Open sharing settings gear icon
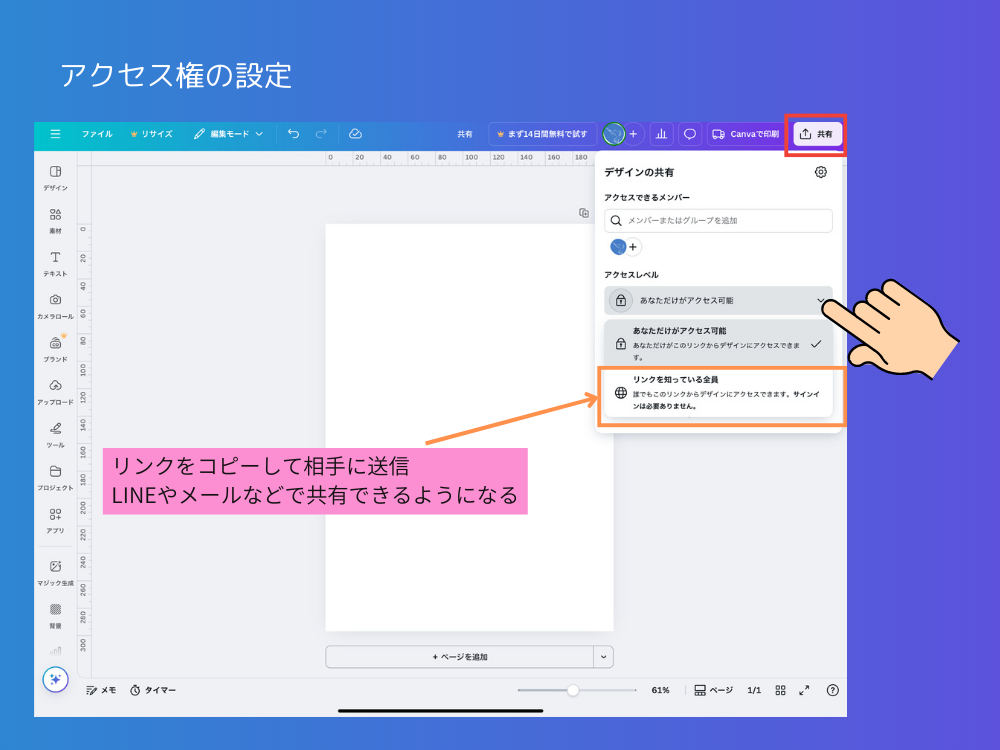The height and width of the screenshot is (750, 1000). (x=821, y=172)
